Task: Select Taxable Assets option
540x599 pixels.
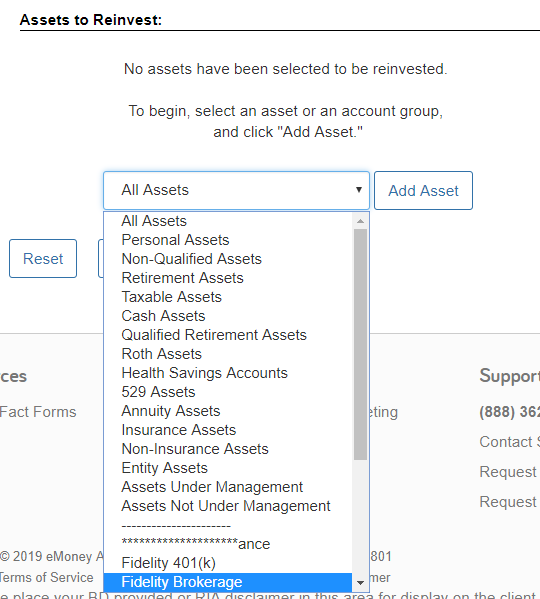Action: [228, 297]
